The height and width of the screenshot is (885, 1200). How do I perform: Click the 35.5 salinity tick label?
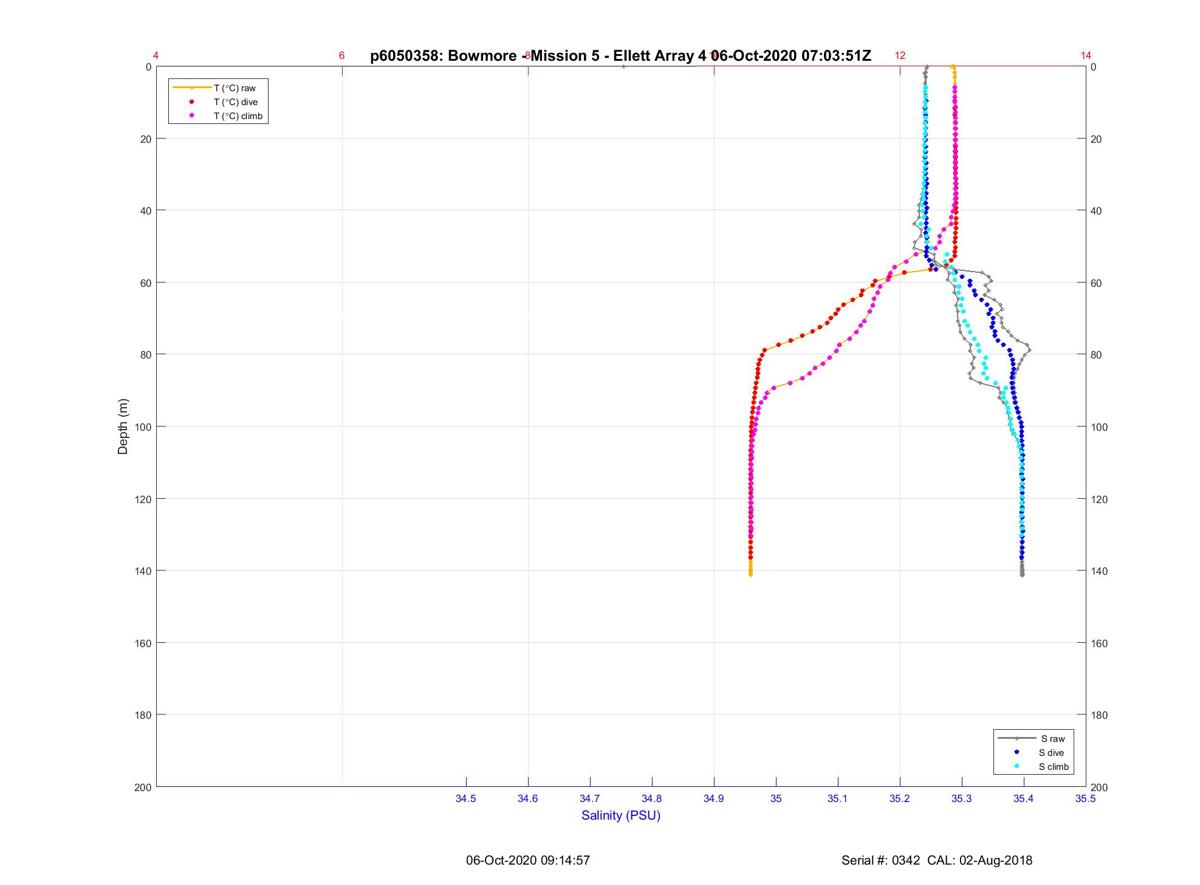tap(1086, 799)
